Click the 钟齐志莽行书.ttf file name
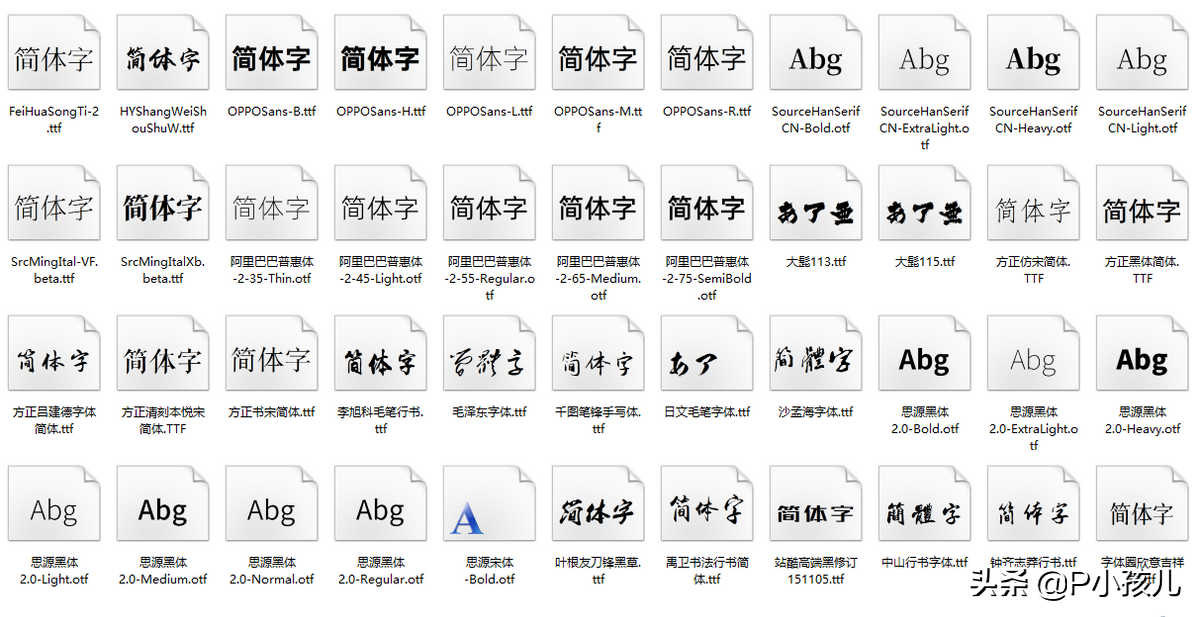 coord(1034,563)
